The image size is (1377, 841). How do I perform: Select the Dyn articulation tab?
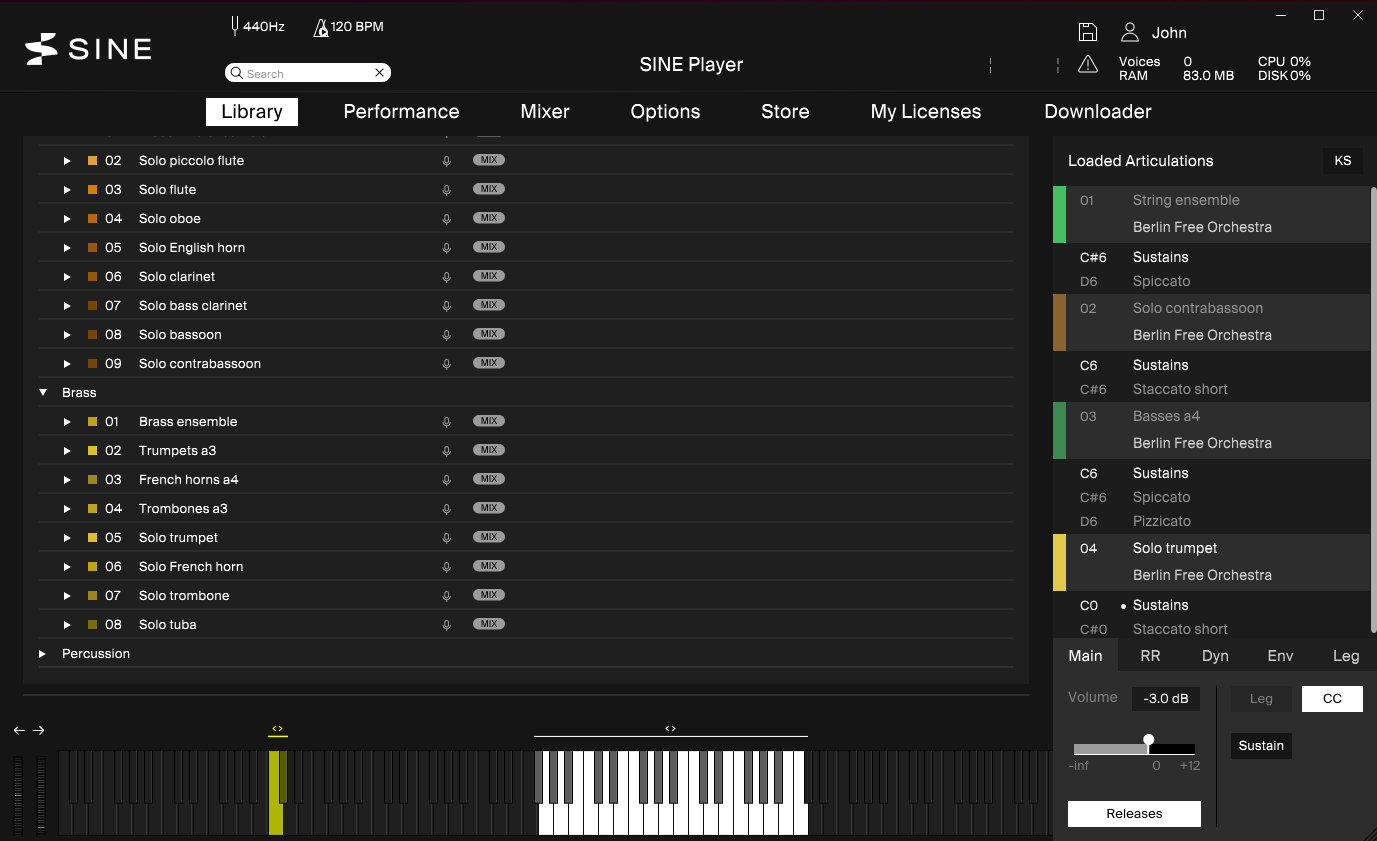point(1215,656)
